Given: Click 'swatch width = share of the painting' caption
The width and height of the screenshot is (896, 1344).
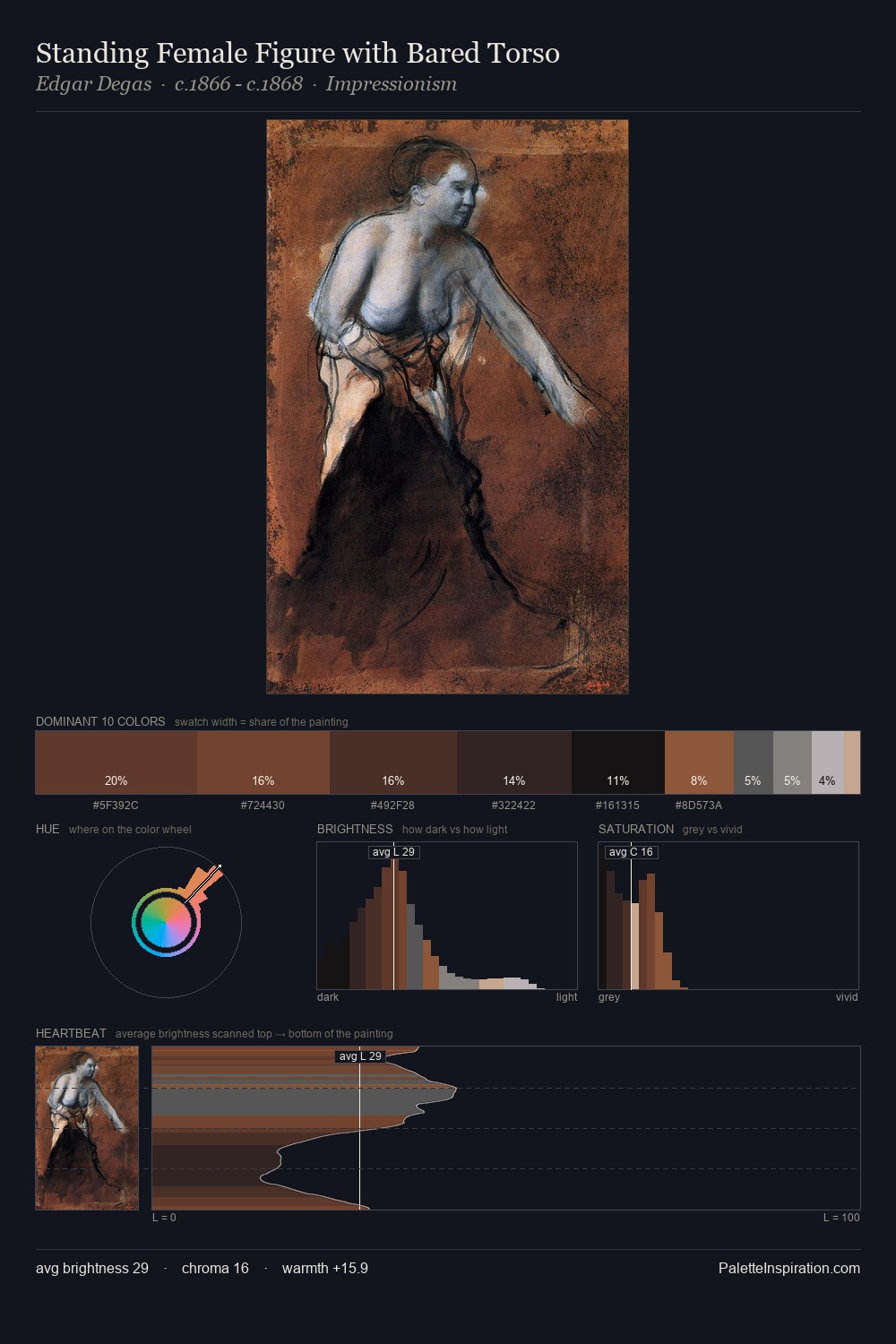Looking at the screenshot, I should point(262,722).
